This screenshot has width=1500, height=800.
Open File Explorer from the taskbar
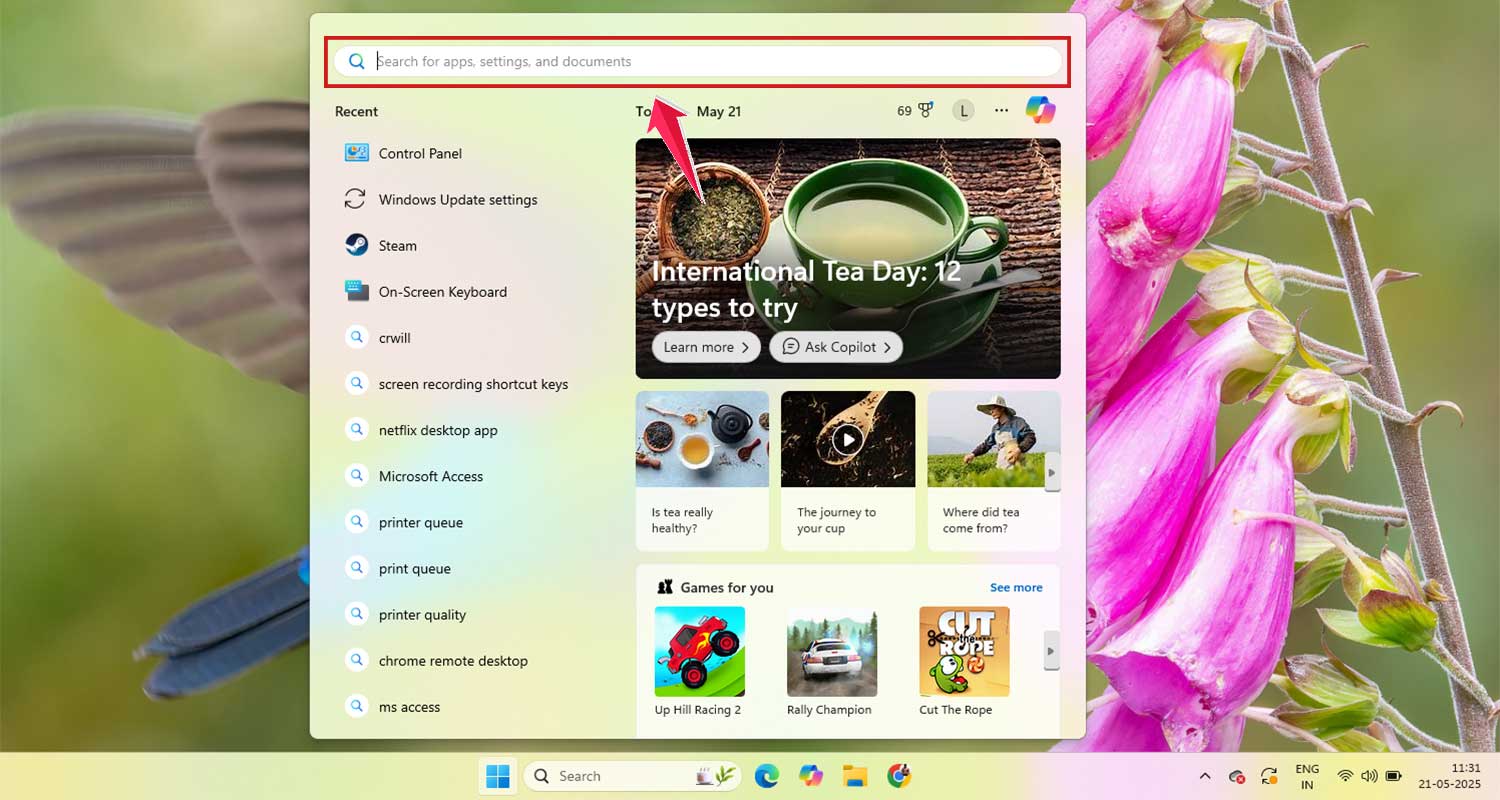(854, 775)
